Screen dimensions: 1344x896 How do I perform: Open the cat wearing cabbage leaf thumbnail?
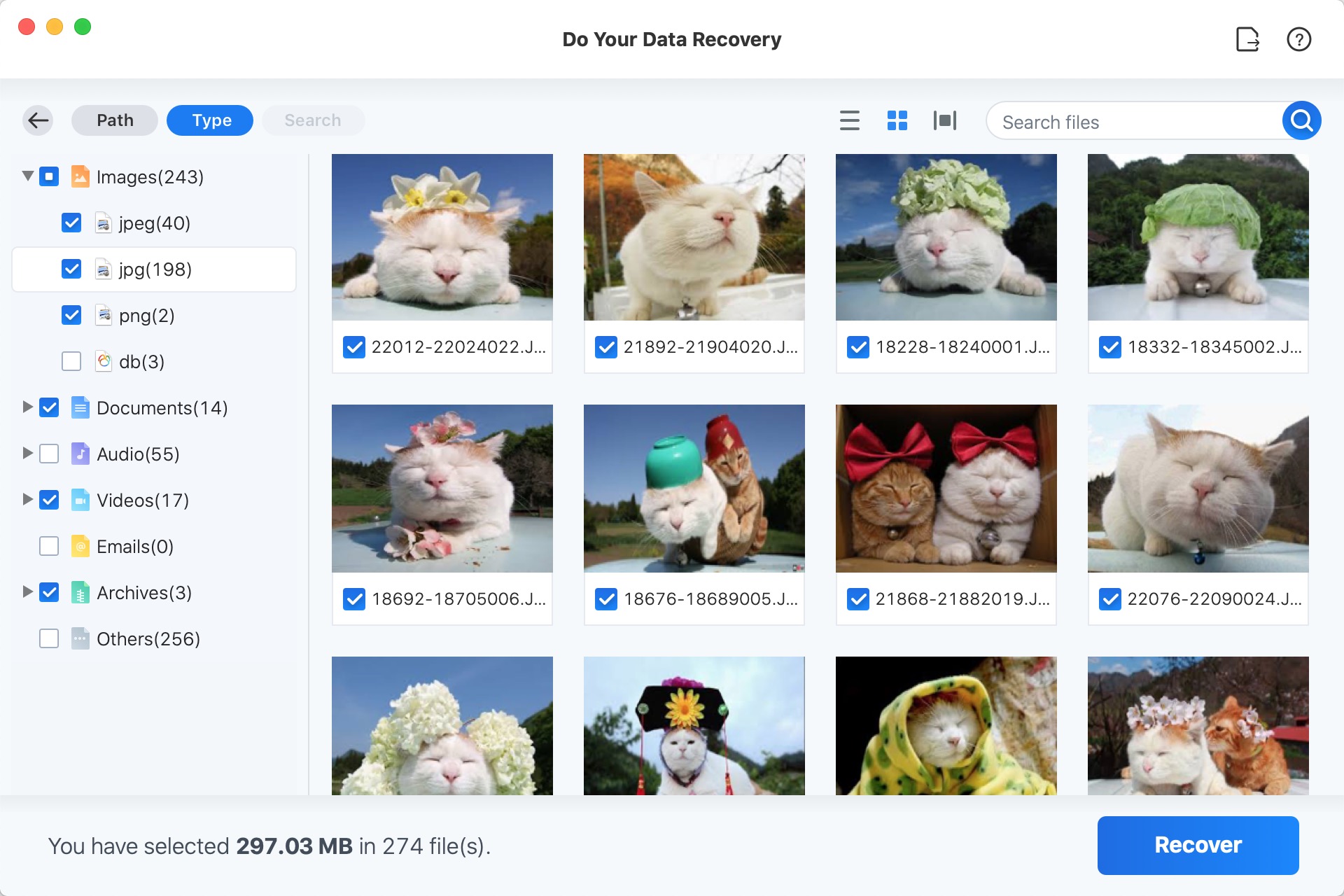coord(1198,237)
